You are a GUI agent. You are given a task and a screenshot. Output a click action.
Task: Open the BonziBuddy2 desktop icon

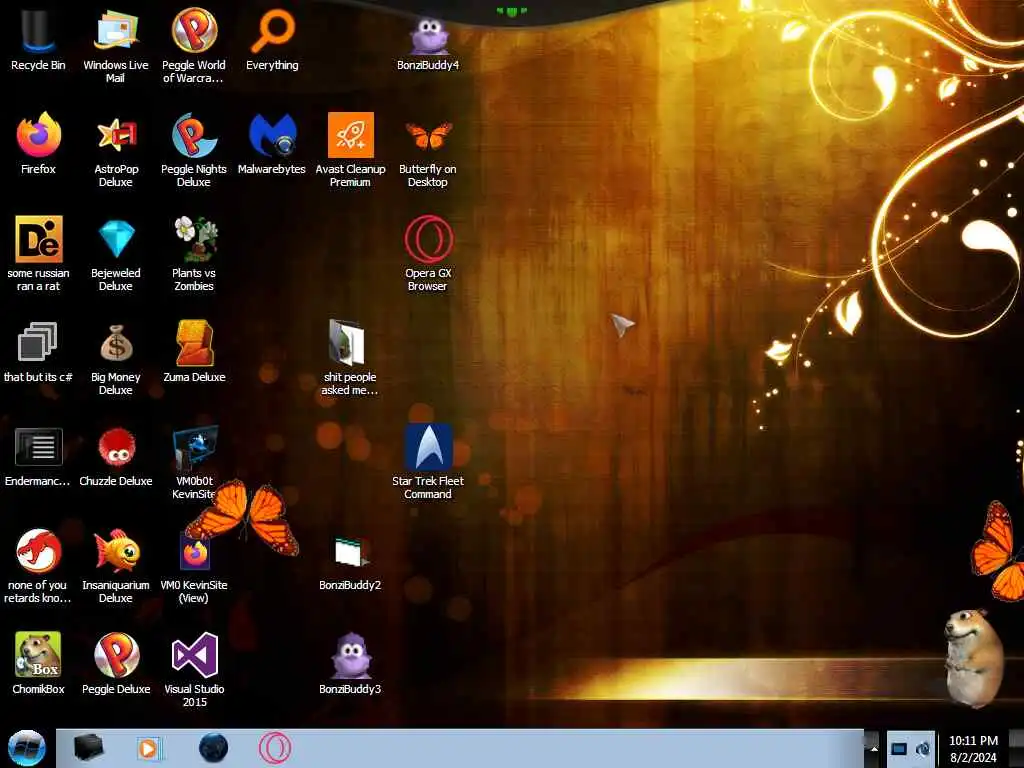pyautogui.click(x=350, y=563)
